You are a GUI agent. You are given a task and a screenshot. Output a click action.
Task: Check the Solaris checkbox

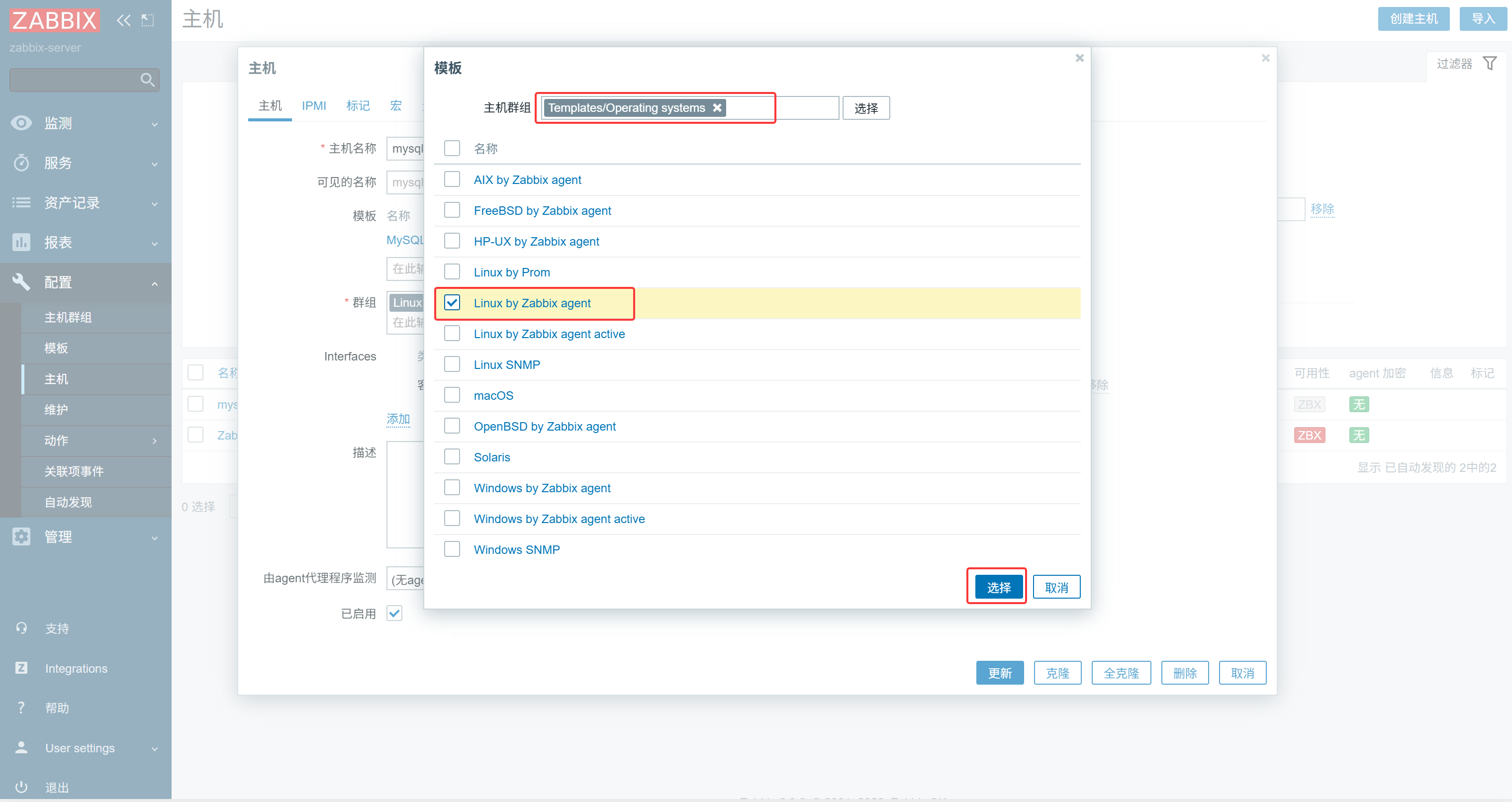point(452,456)
